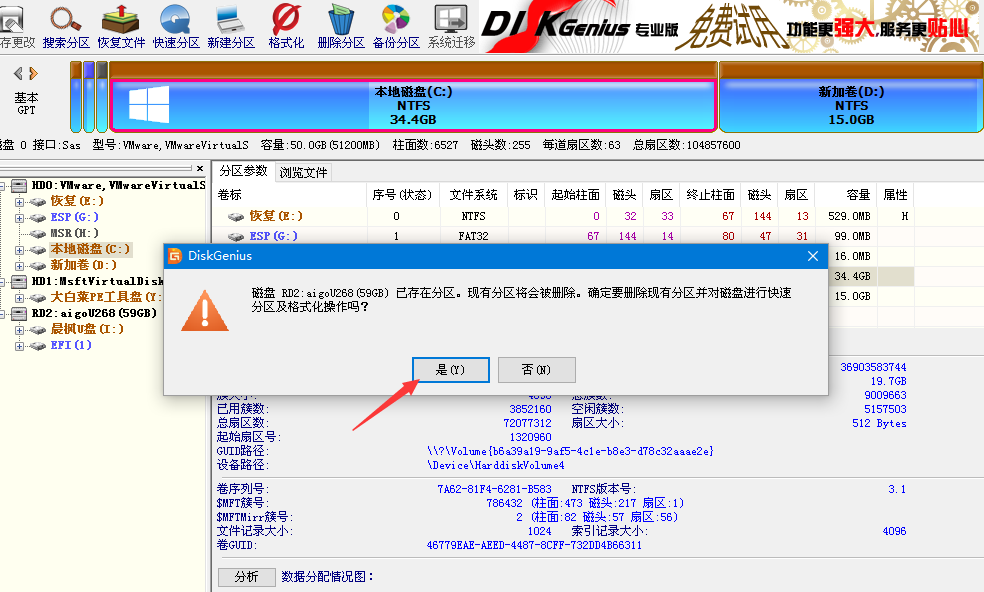
Task: Select the small first partition strip in disk map
Action: tap(75, 97)
